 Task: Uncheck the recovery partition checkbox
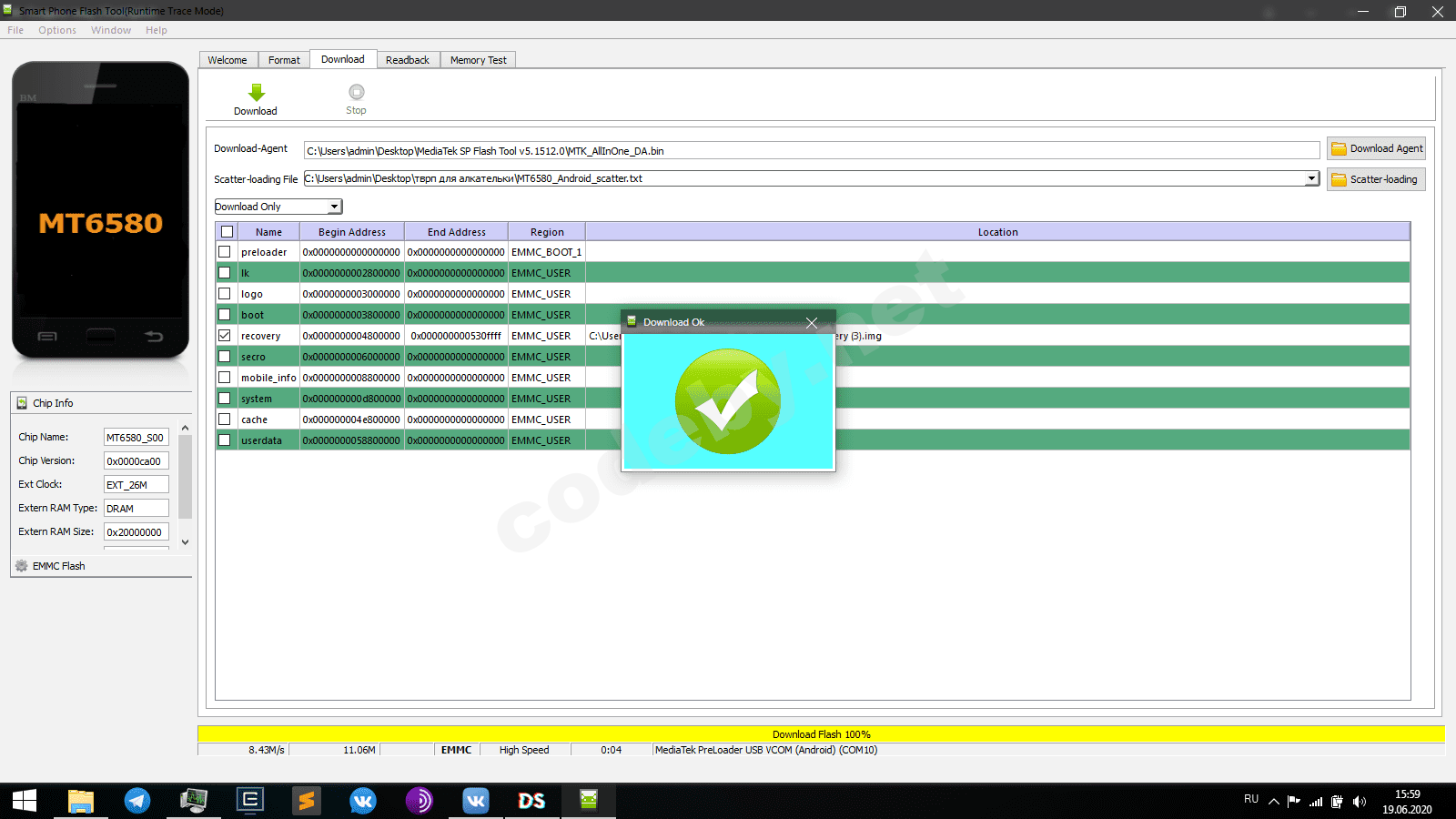(225, 336)
